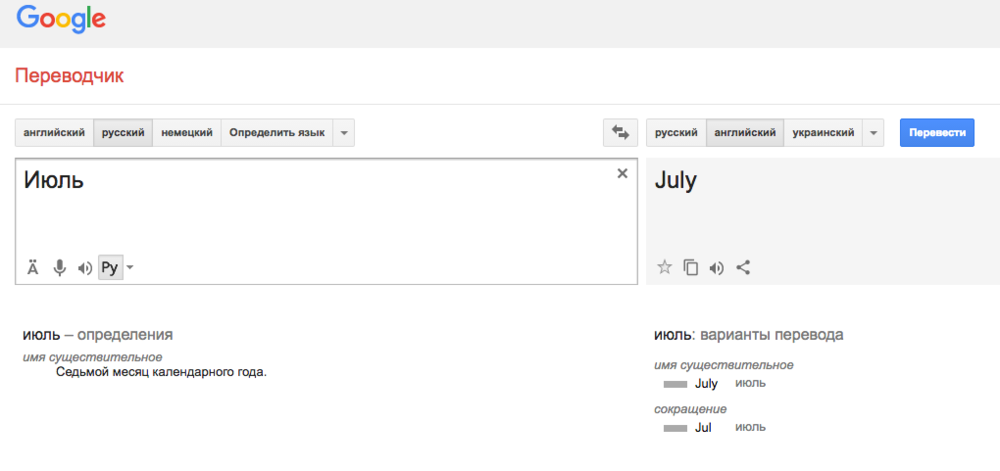This screenshot has height=471, width=1000.
Task: Expand the target language list dropdown
Action: click(x=873, y=133)
